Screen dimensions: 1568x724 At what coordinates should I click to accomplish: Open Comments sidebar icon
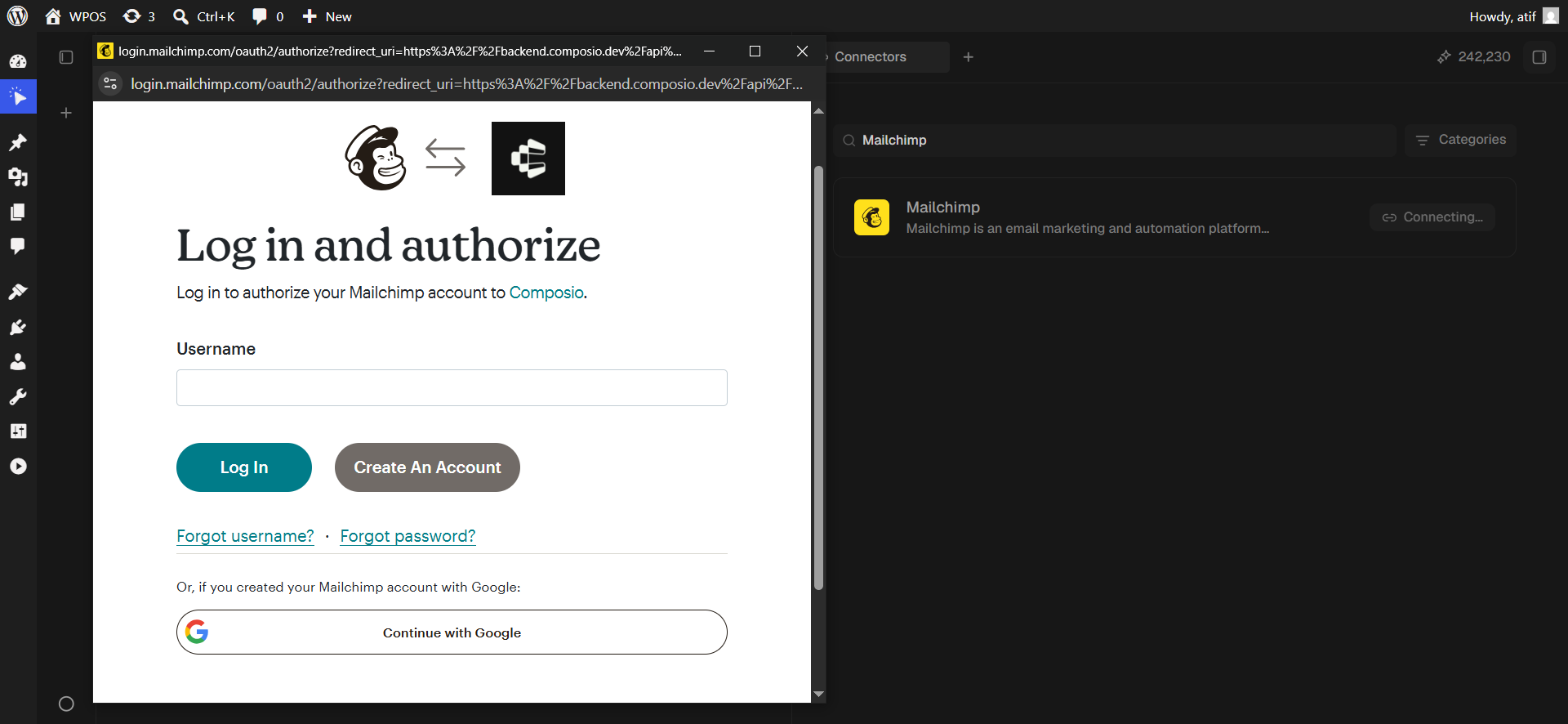click(18, 246)
